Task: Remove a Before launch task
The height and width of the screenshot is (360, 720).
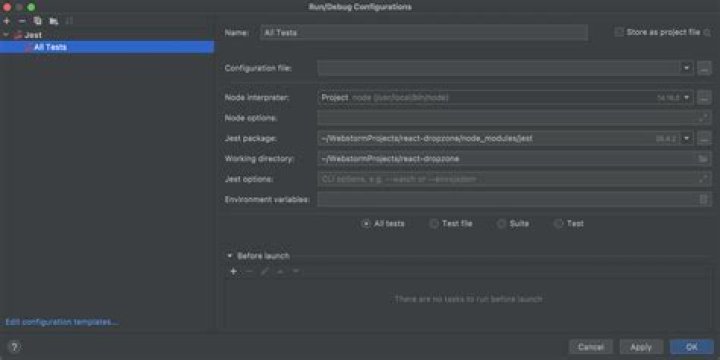Action: pos(249,271)
